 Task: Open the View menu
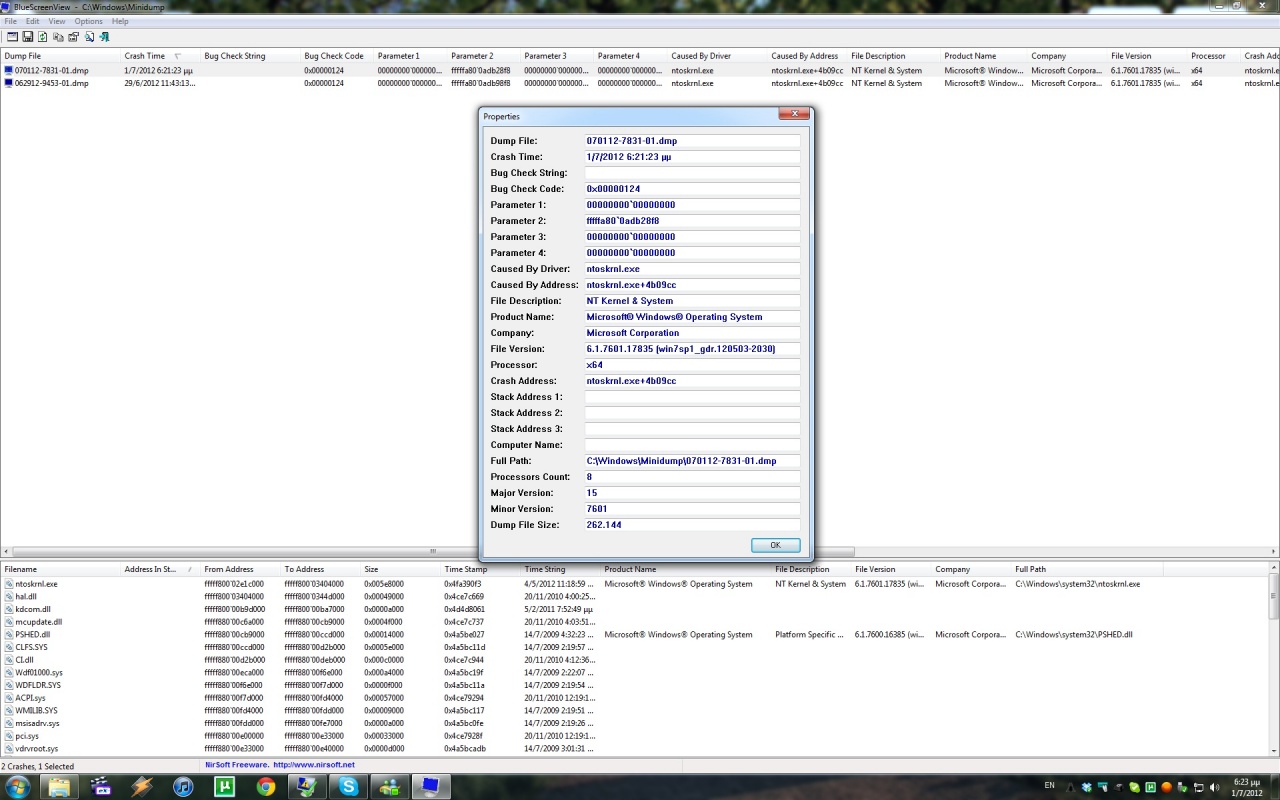point(57,21)
